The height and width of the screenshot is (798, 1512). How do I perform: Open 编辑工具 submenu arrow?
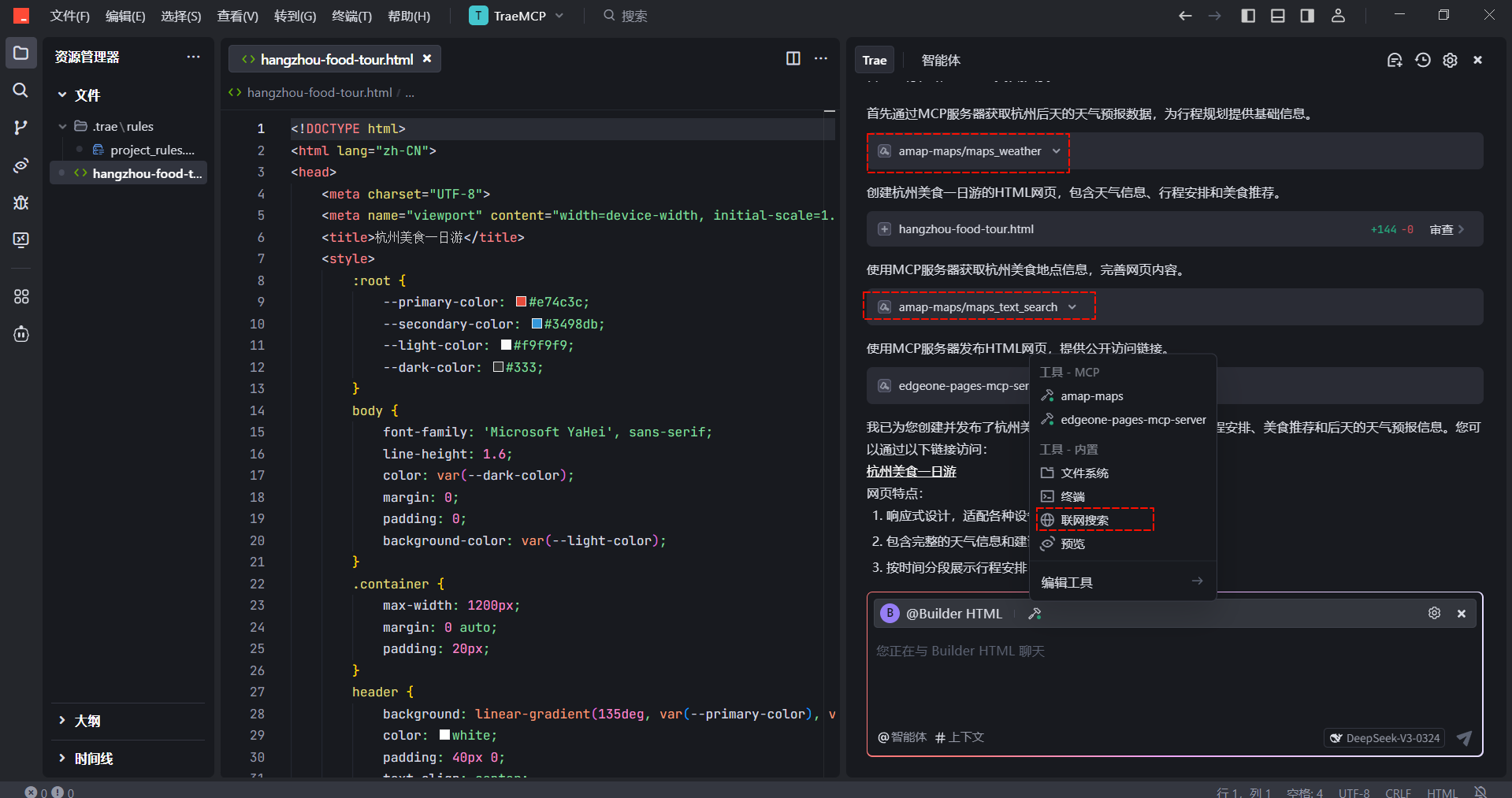tap(1197, 581)
